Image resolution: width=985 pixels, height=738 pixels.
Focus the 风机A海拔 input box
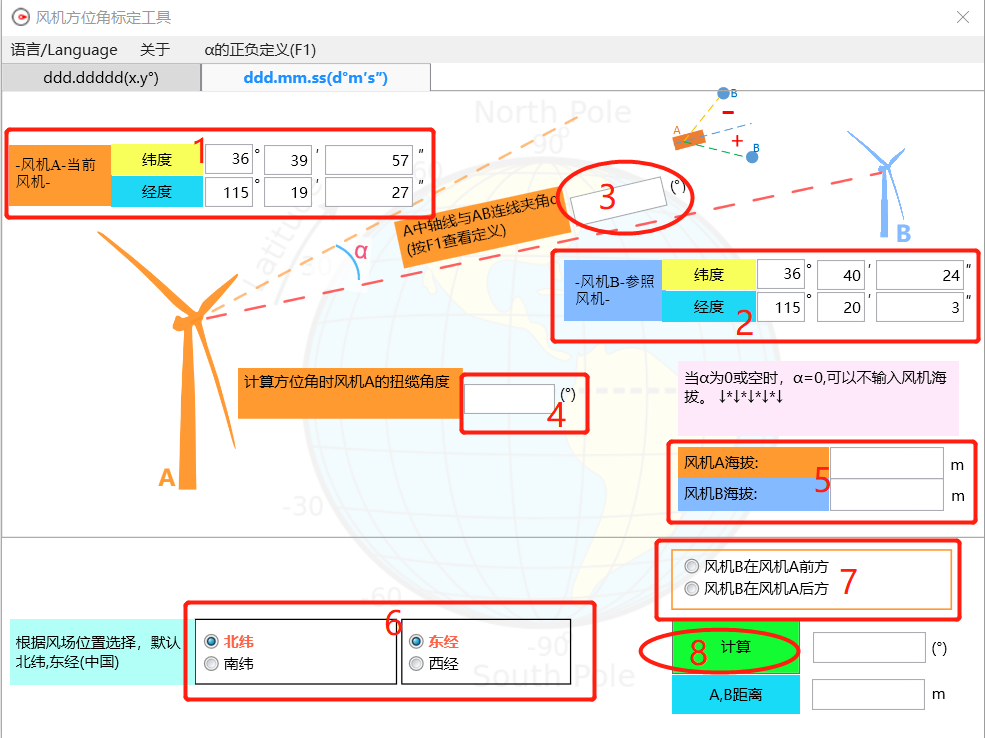[886, 463]
